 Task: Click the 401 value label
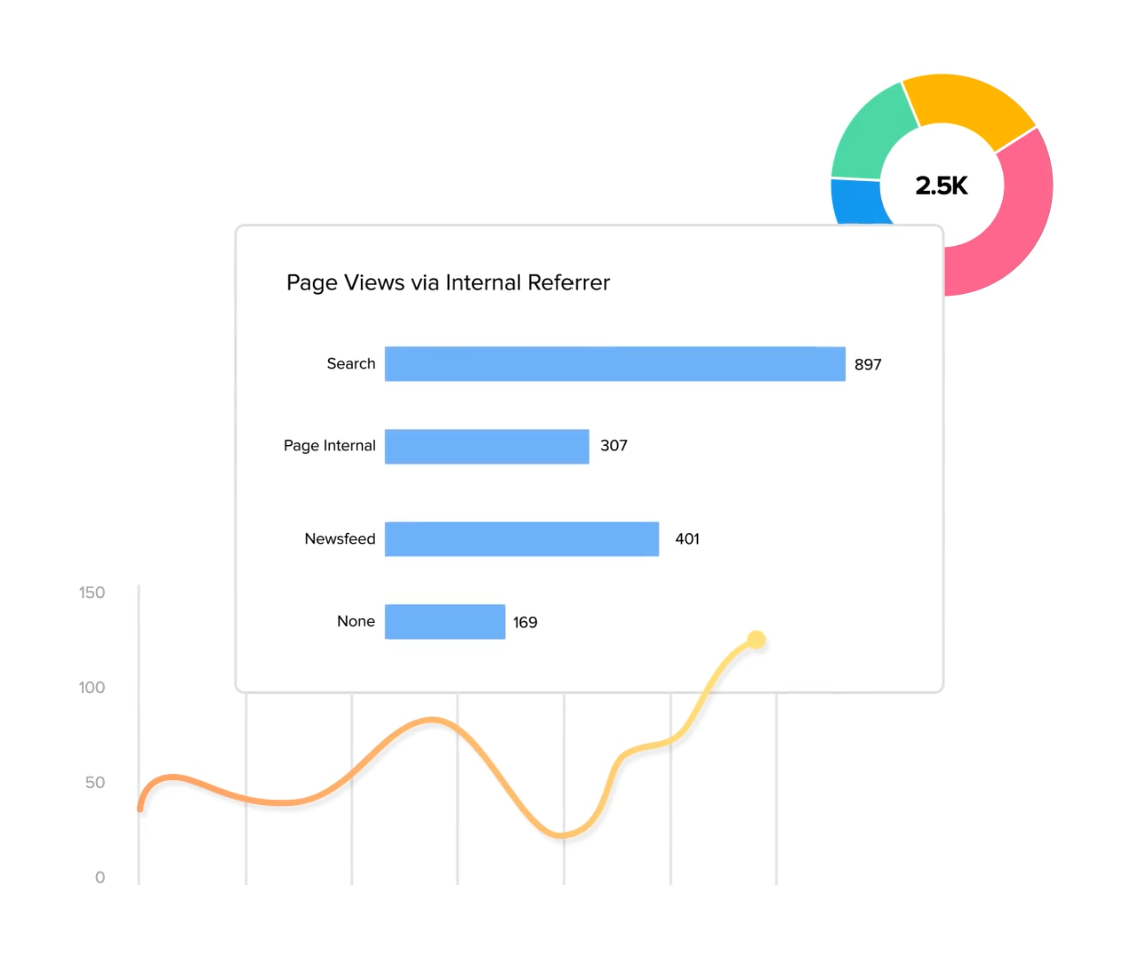[x=687, y=539]
